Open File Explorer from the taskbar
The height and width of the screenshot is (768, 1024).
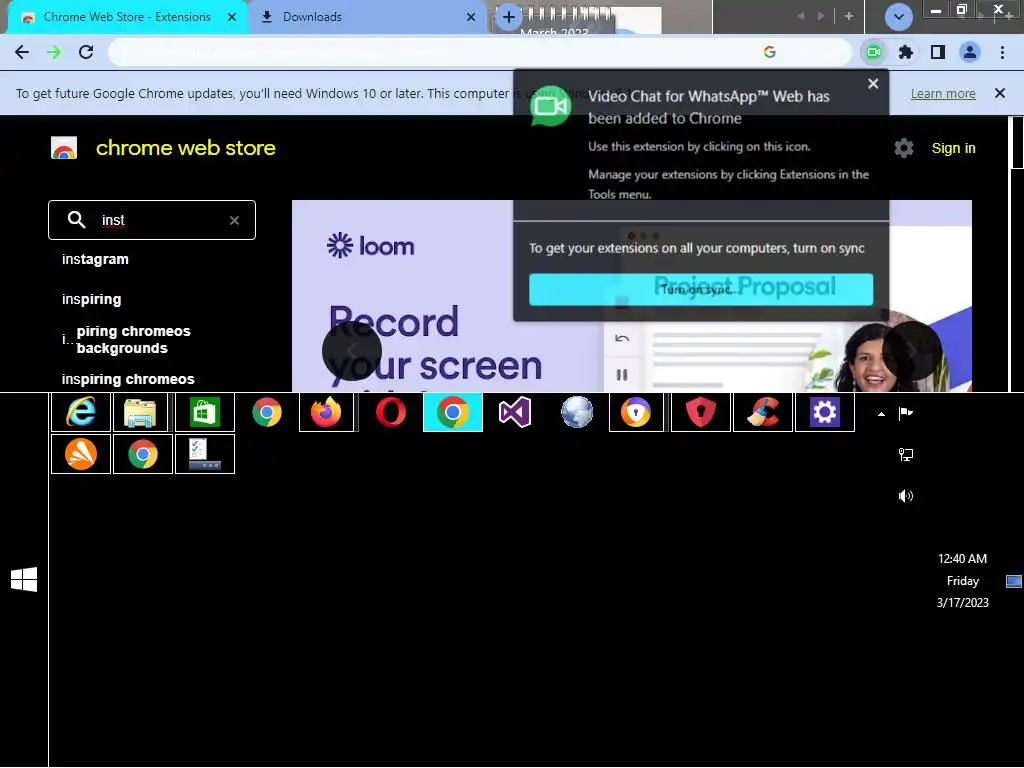[140, 412]
